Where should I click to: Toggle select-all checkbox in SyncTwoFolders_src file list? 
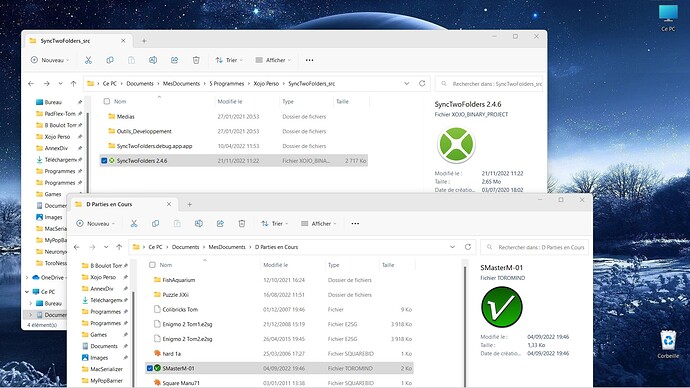coord(106,102)
